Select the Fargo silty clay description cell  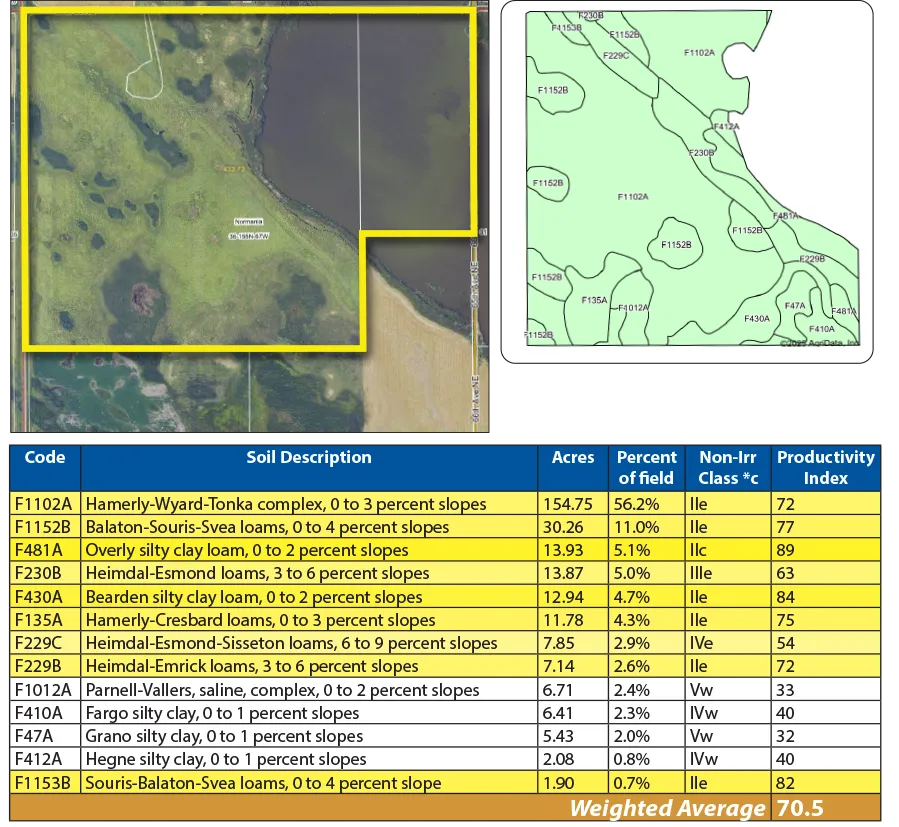pos(222,713)
